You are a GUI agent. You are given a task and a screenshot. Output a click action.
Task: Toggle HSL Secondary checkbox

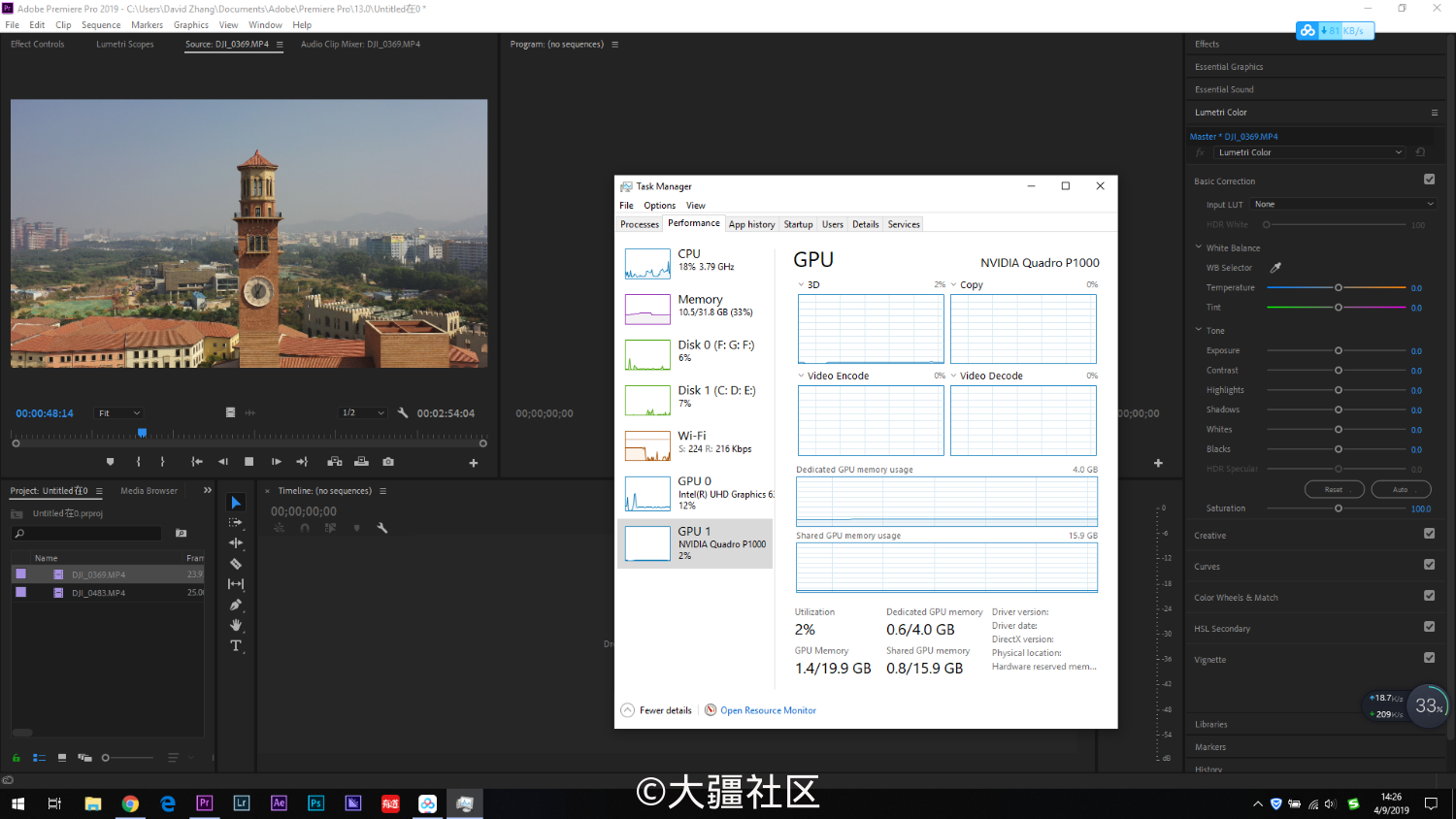tap(1429, 627)
